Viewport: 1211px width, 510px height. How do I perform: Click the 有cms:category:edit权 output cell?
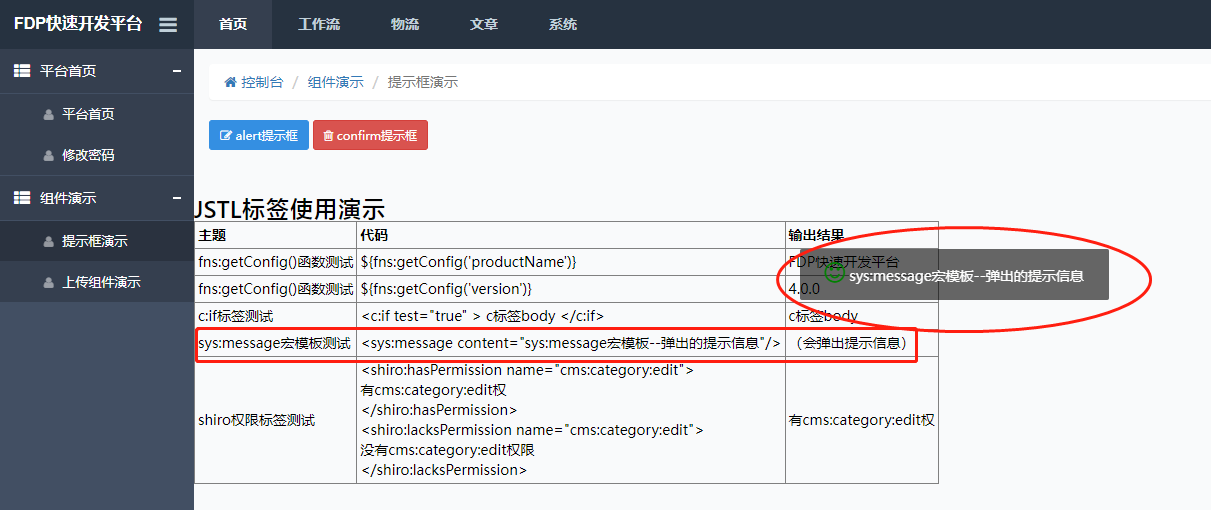point(862,420)
